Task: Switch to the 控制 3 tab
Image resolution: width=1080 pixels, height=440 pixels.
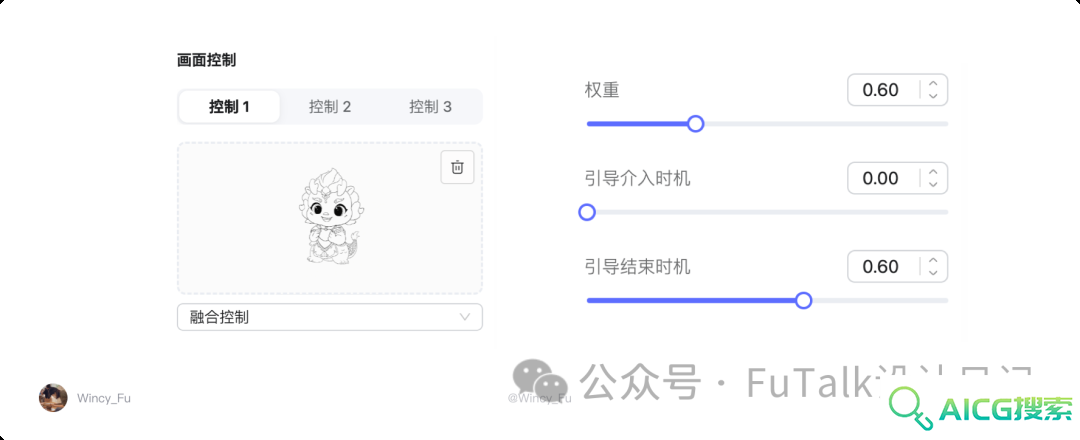Action: pyautogui.click(x=430, y=107)
